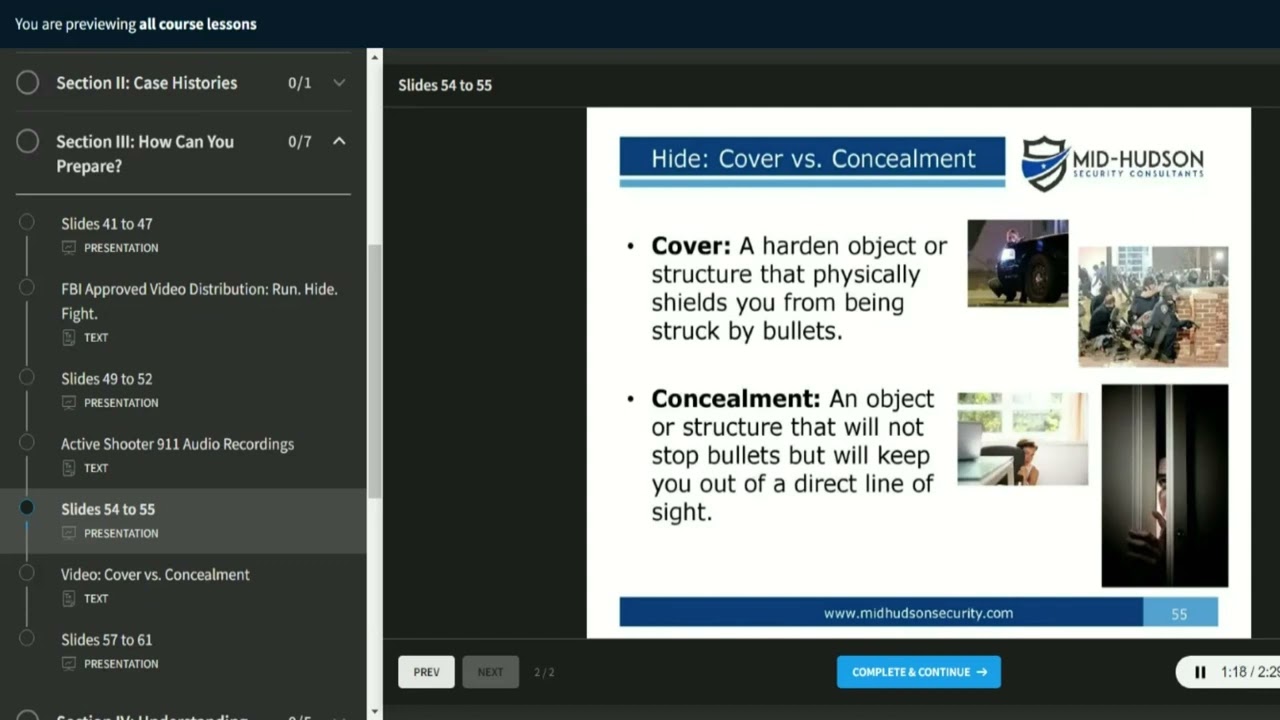The height and width of the screenshot is (720, 1280).
Task: Toggle progress circle for Slides 57 to 61
Action: 27,637
